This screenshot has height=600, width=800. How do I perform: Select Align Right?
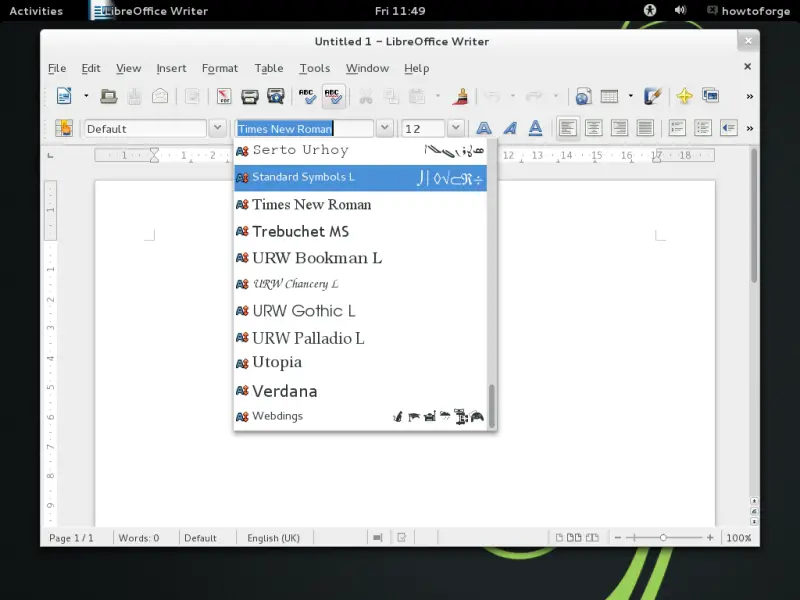pos(619,128)
